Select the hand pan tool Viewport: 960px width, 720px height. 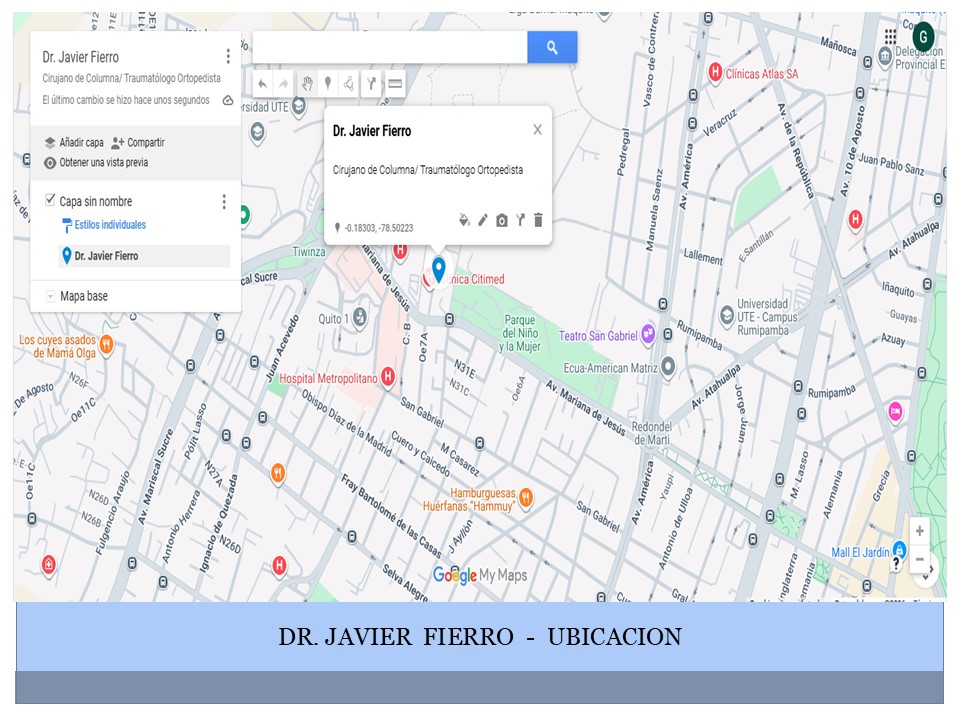click(x=307, y=83)
